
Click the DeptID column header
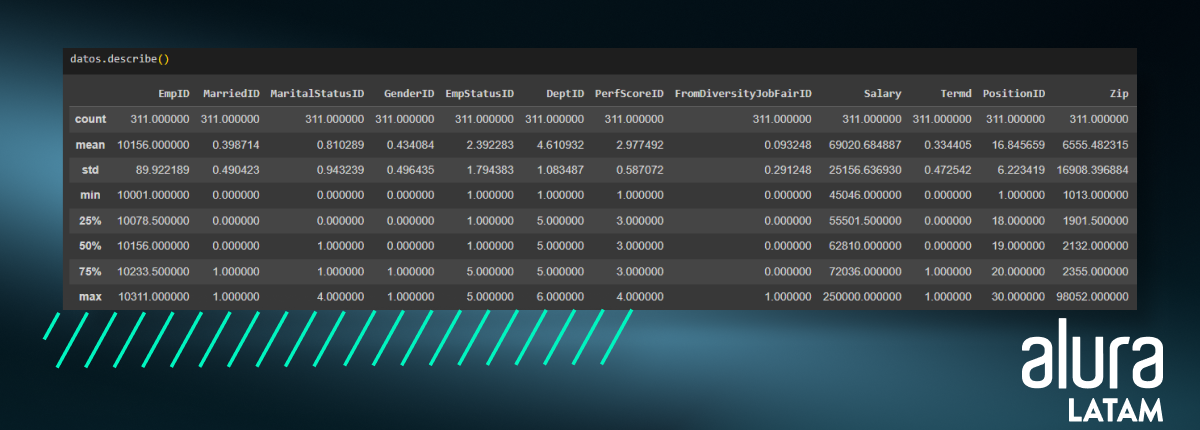(564, 94)
